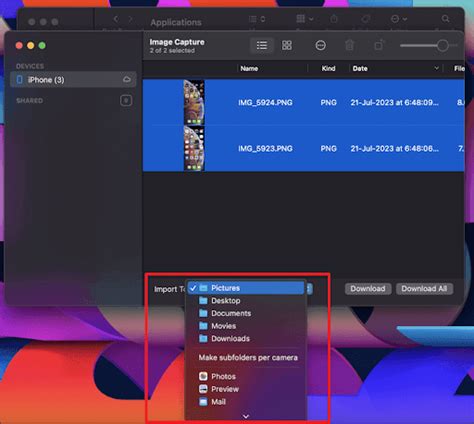The height and width of the screenshot is (424, 474).
Task: Select the IMG_5924.PNG thumbnail
Action: [194, 102]
